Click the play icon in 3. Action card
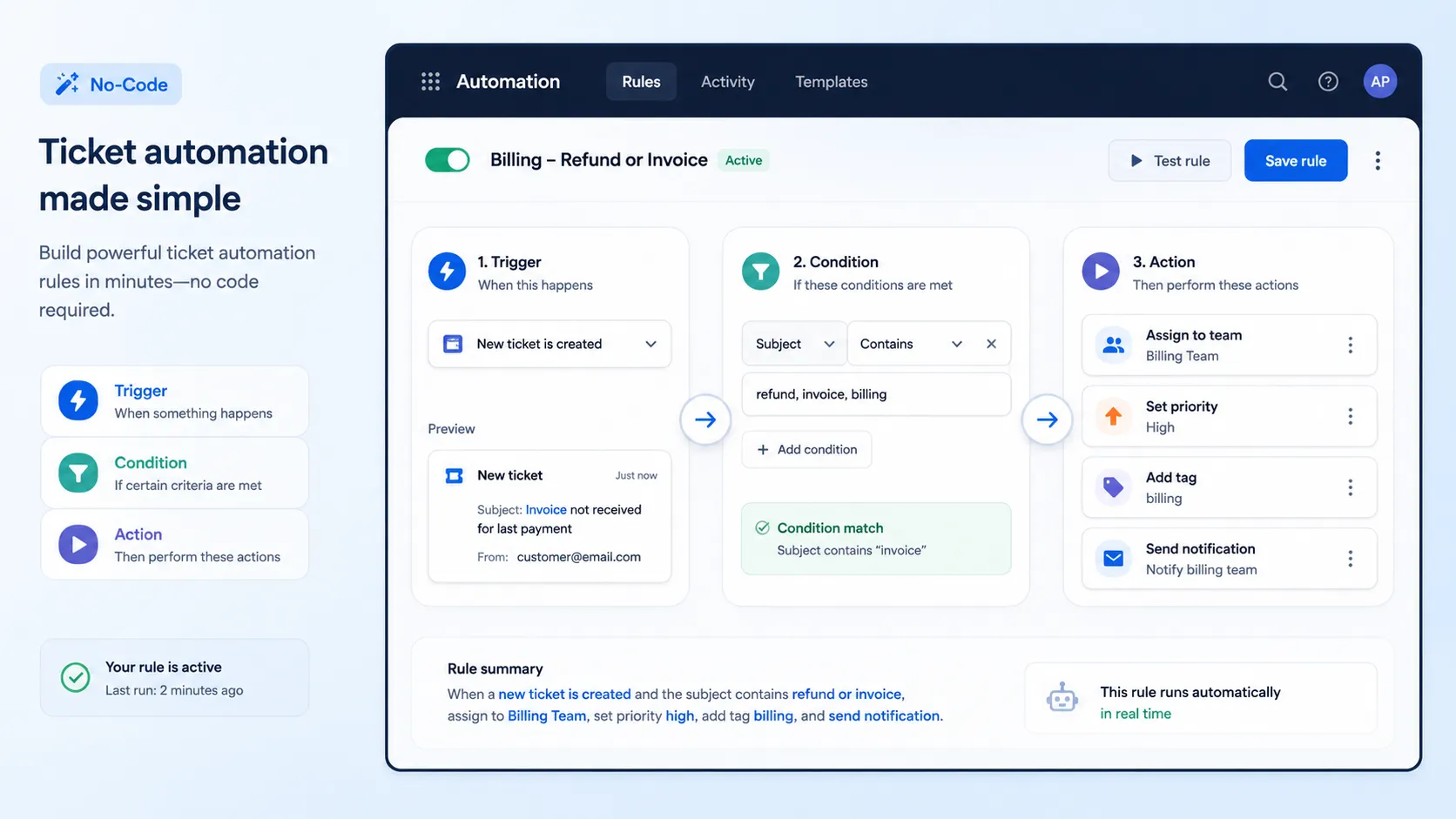This screenshot has width=1456, height=819. 1101,272
